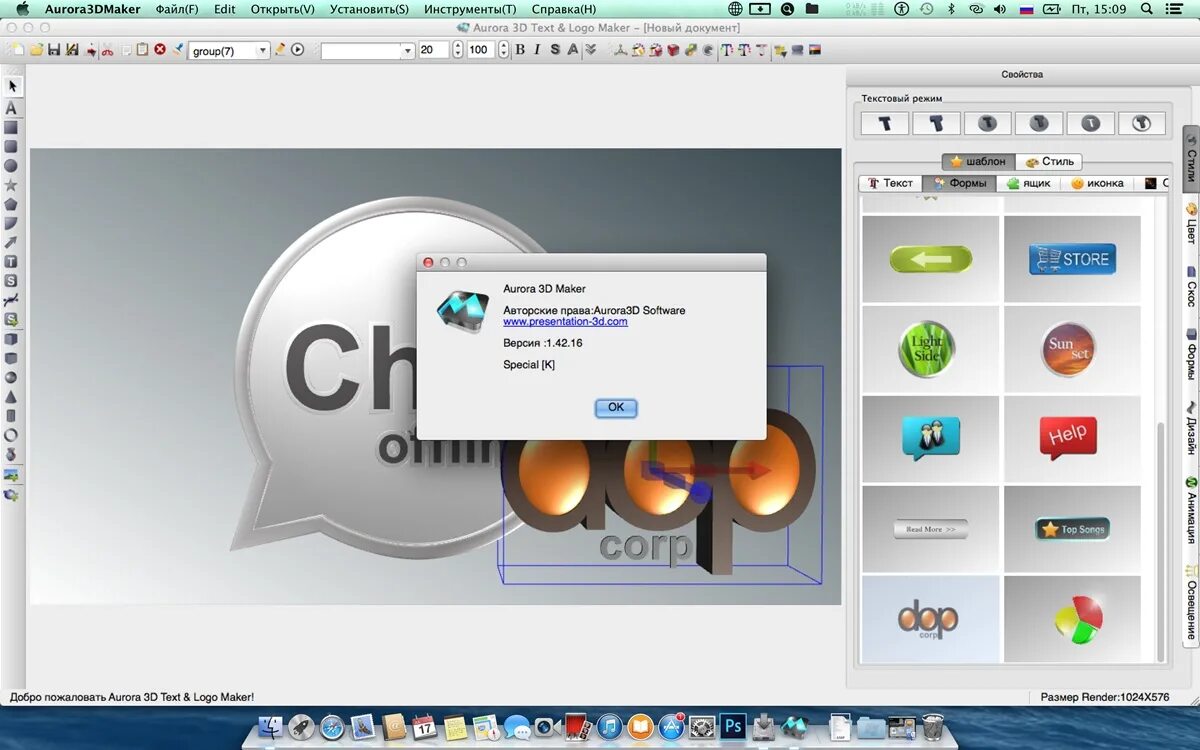Delete object using the red X icon

pos(160,50)
